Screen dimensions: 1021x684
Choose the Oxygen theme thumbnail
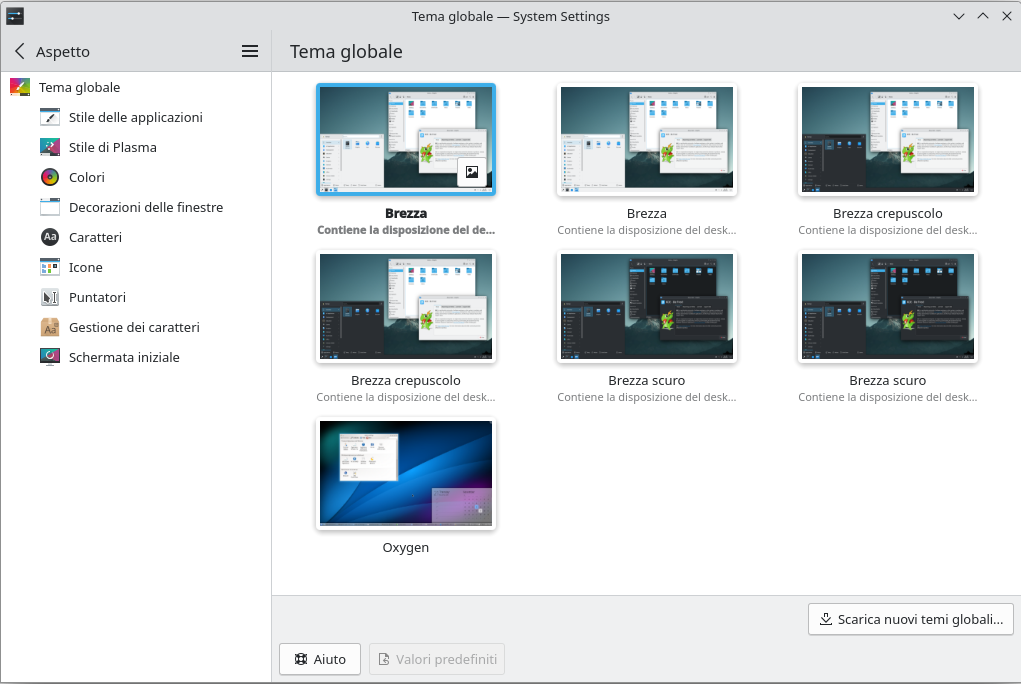pyautogui.click(x=406, y=473)
